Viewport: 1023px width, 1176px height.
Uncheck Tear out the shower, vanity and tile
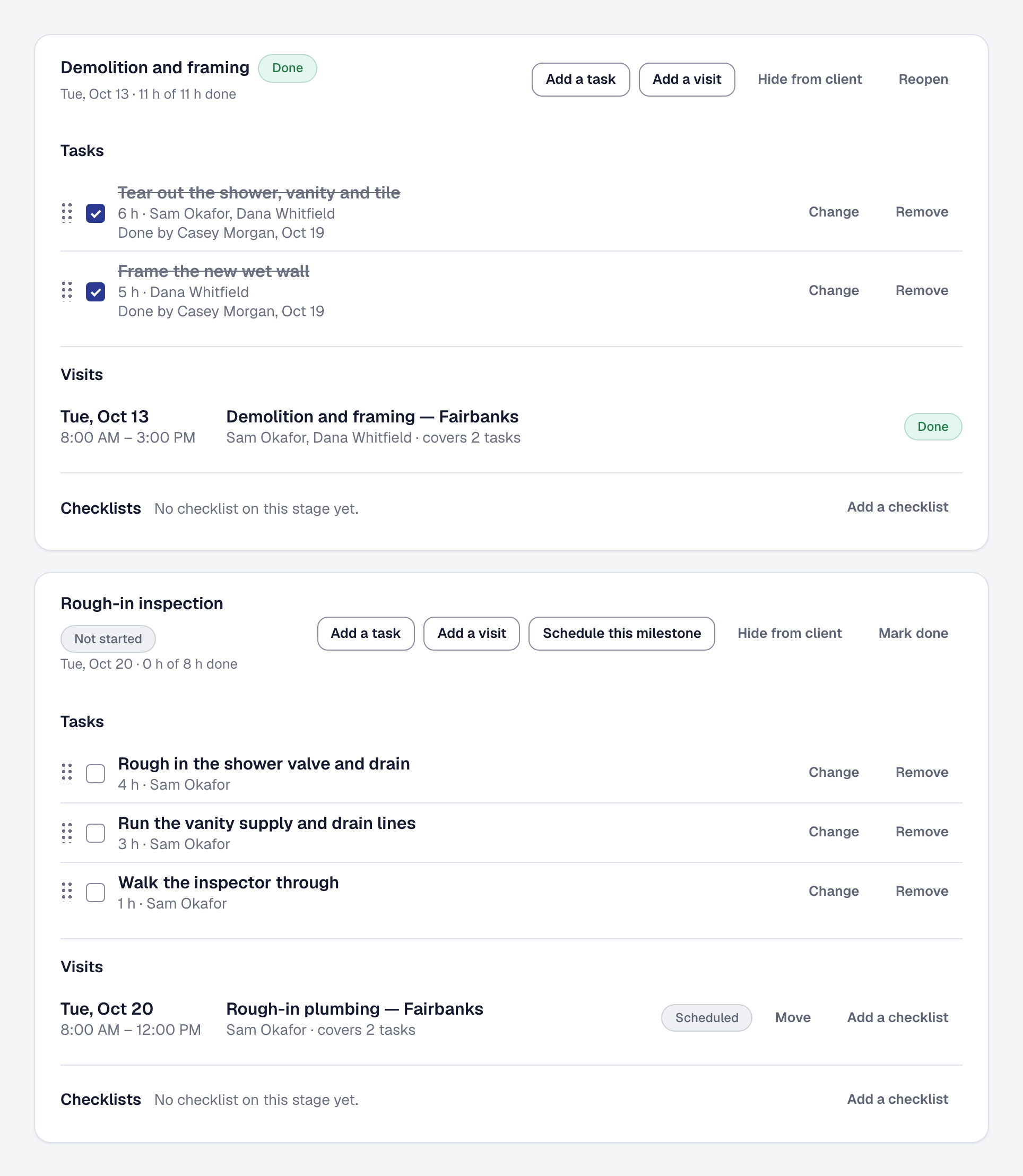click(x=96, y=213)
